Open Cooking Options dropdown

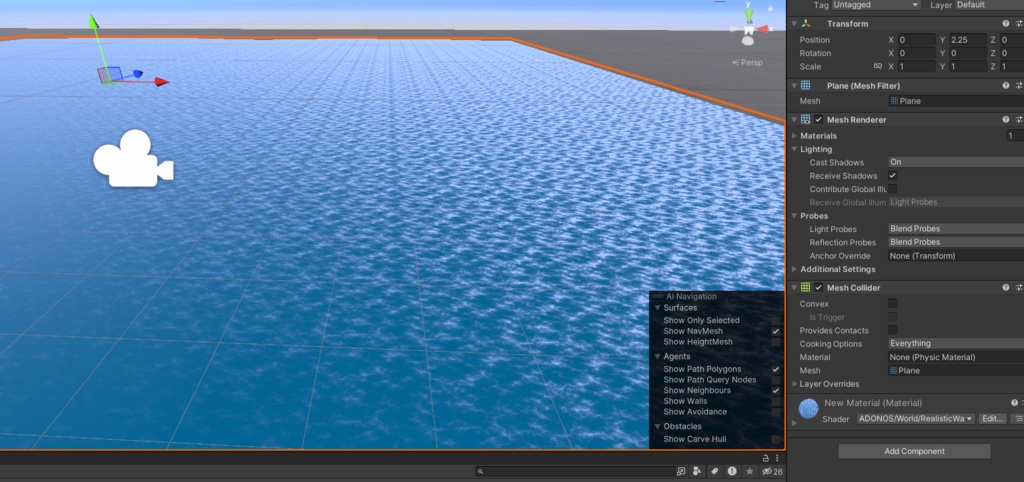955,344
